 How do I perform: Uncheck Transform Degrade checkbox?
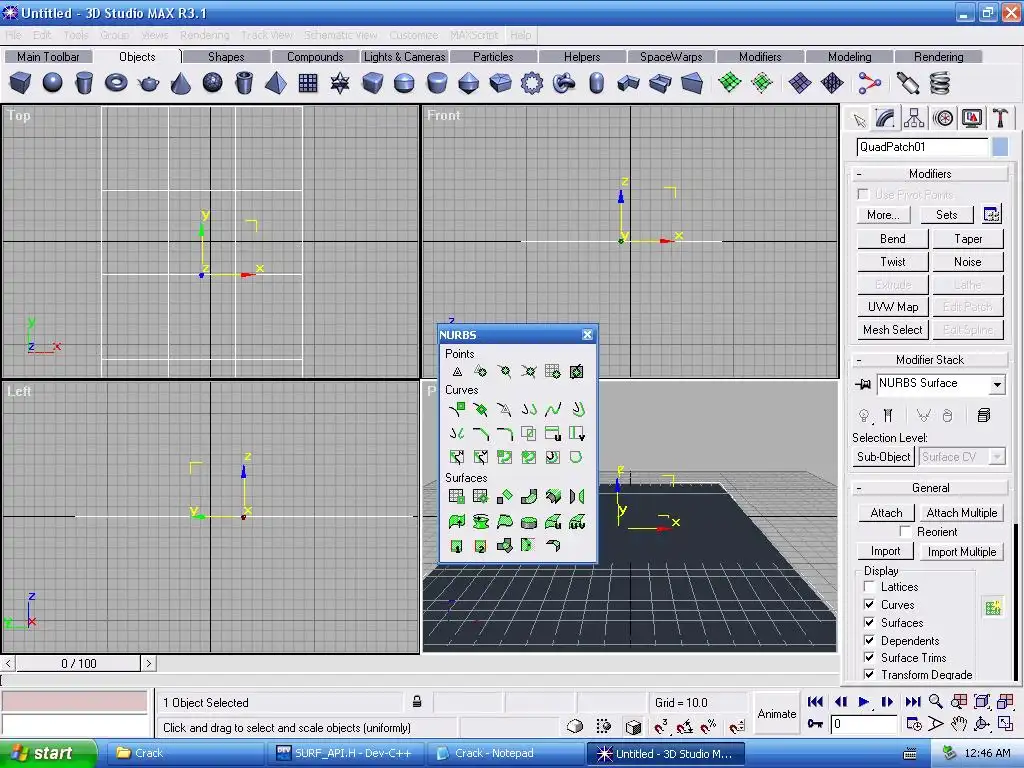[x=869, y=674]
